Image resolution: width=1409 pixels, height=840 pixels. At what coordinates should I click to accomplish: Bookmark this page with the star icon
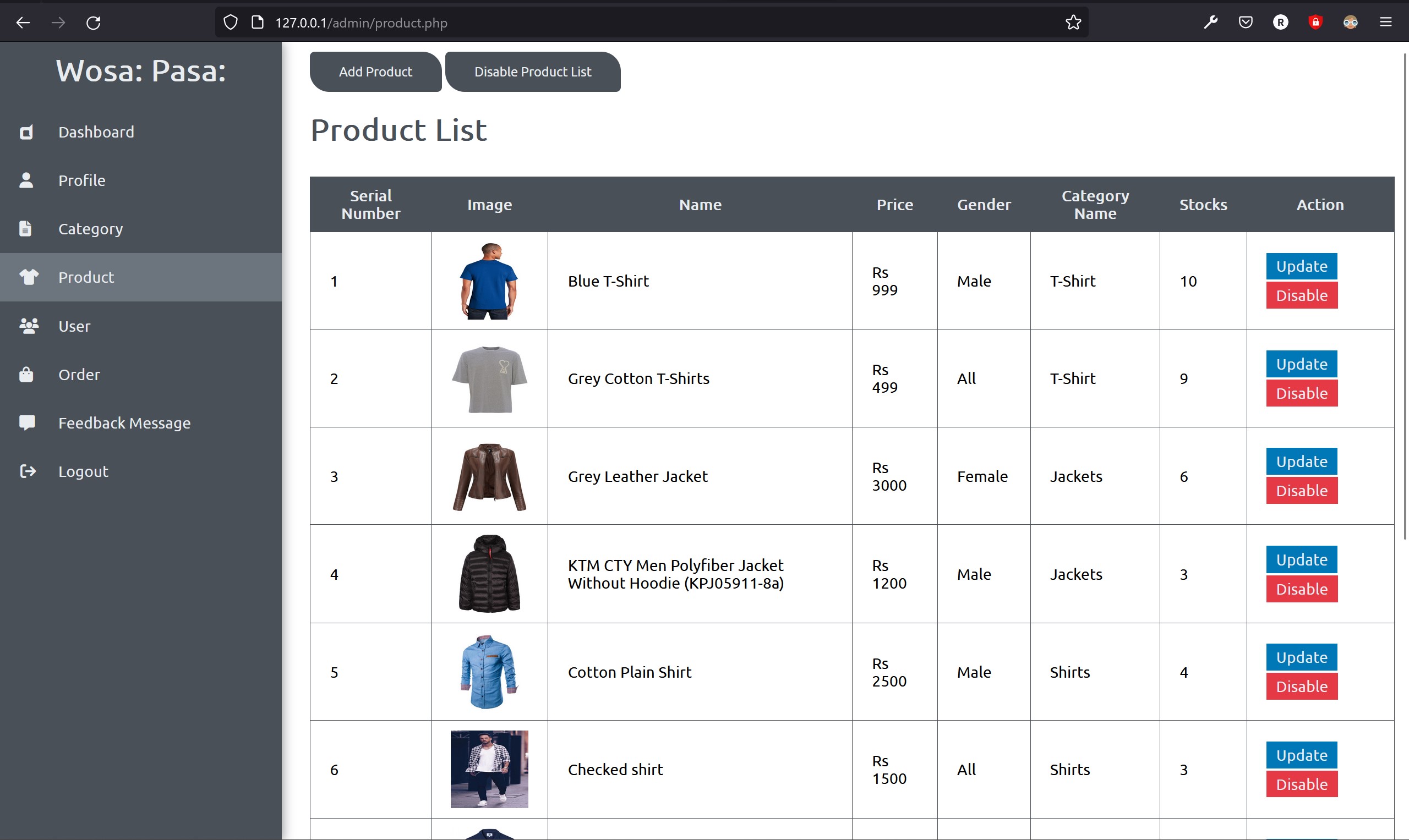[1073, 23]
